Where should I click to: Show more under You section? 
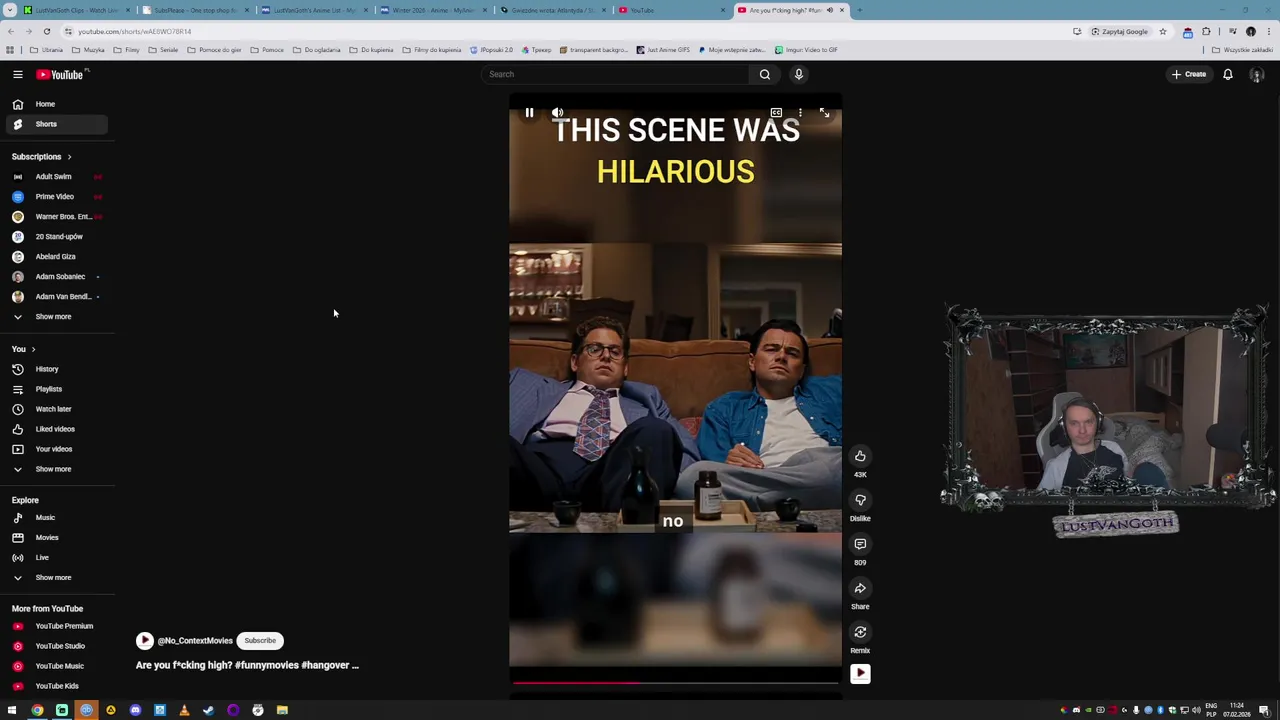(55, 469)
